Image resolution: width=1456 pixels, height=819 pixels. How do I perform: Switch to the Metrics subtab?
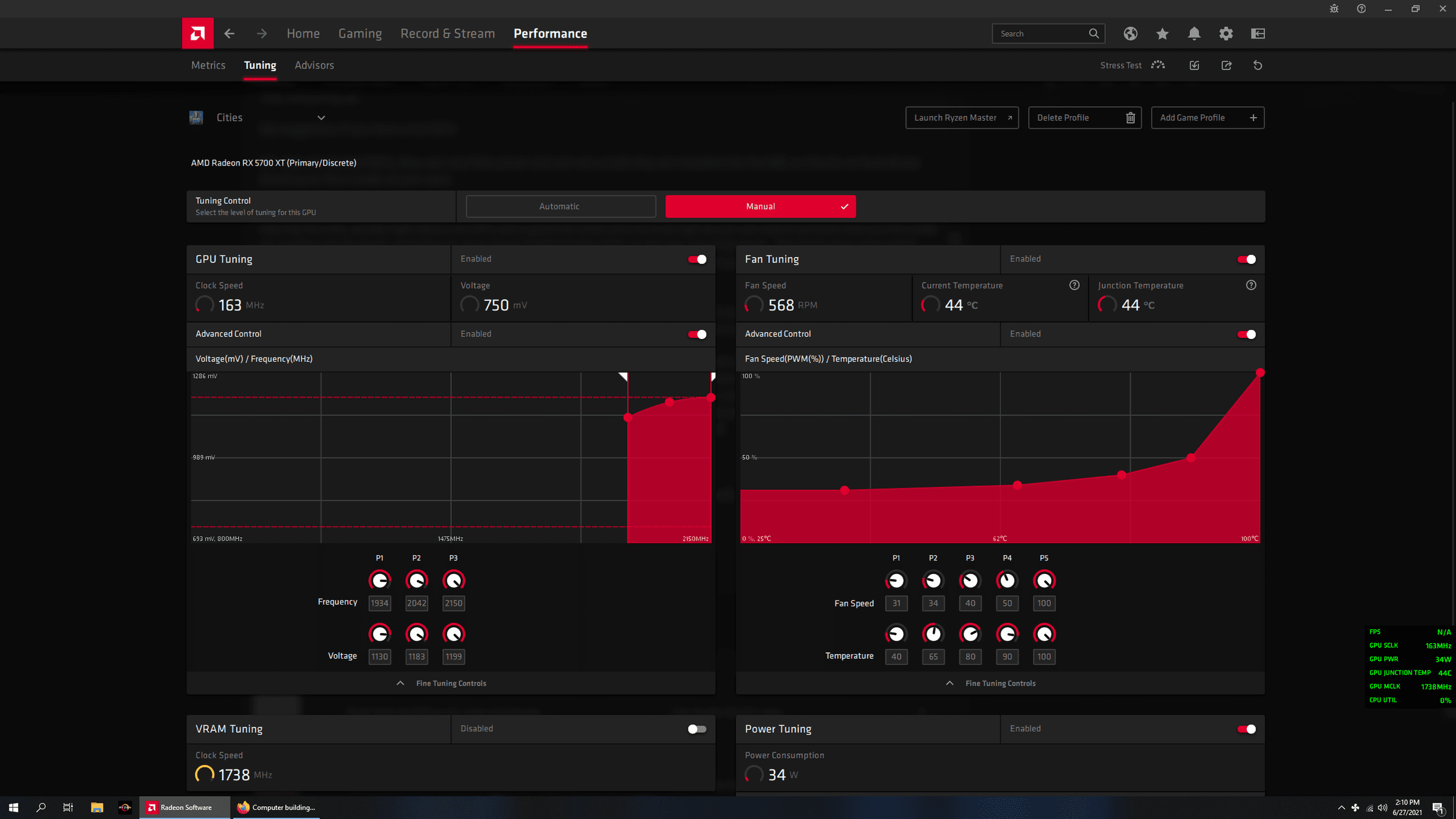(x=208, y=65)
